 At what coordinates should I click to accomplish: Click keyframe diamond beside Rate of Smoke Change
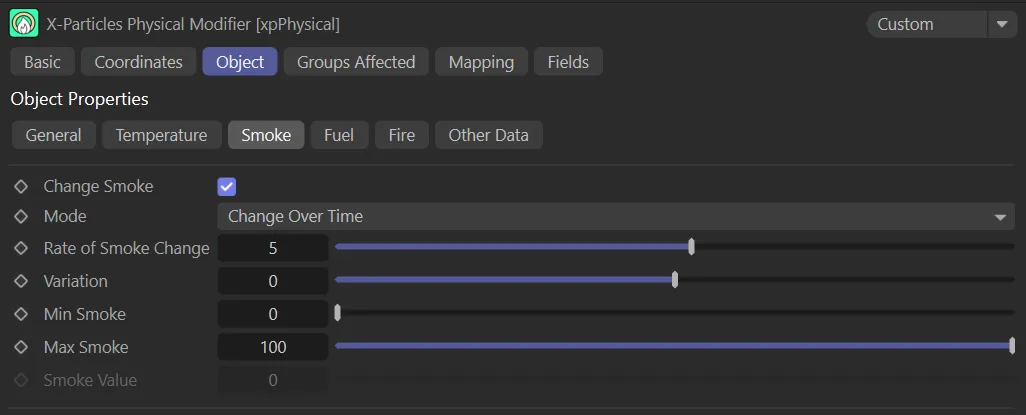click(x=20, y=248)
